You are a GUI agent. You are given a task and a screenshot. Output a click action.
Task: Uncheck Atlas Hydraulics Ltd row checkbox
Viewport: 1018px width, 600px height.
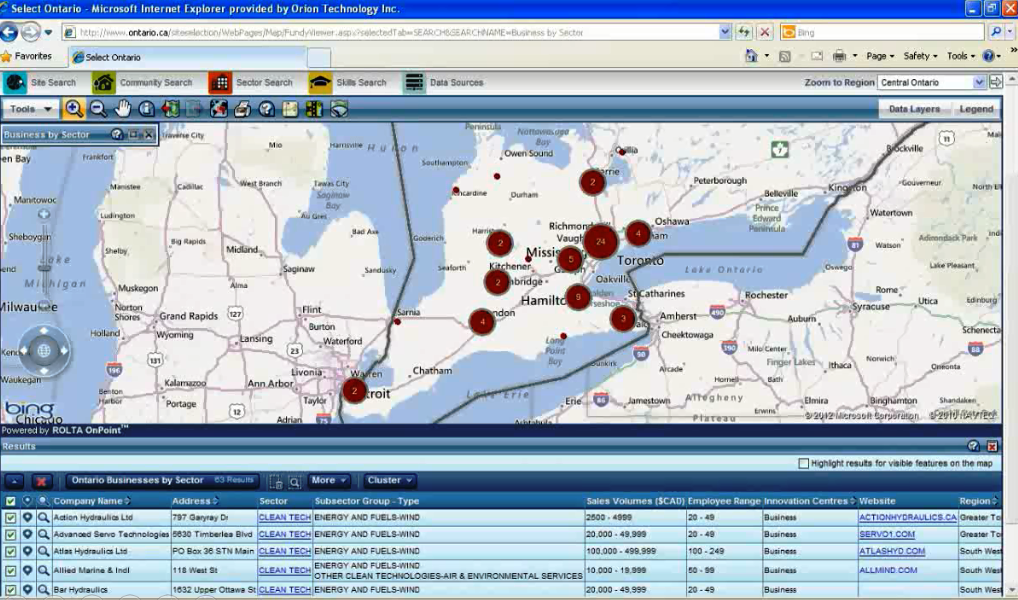(10, 551)
